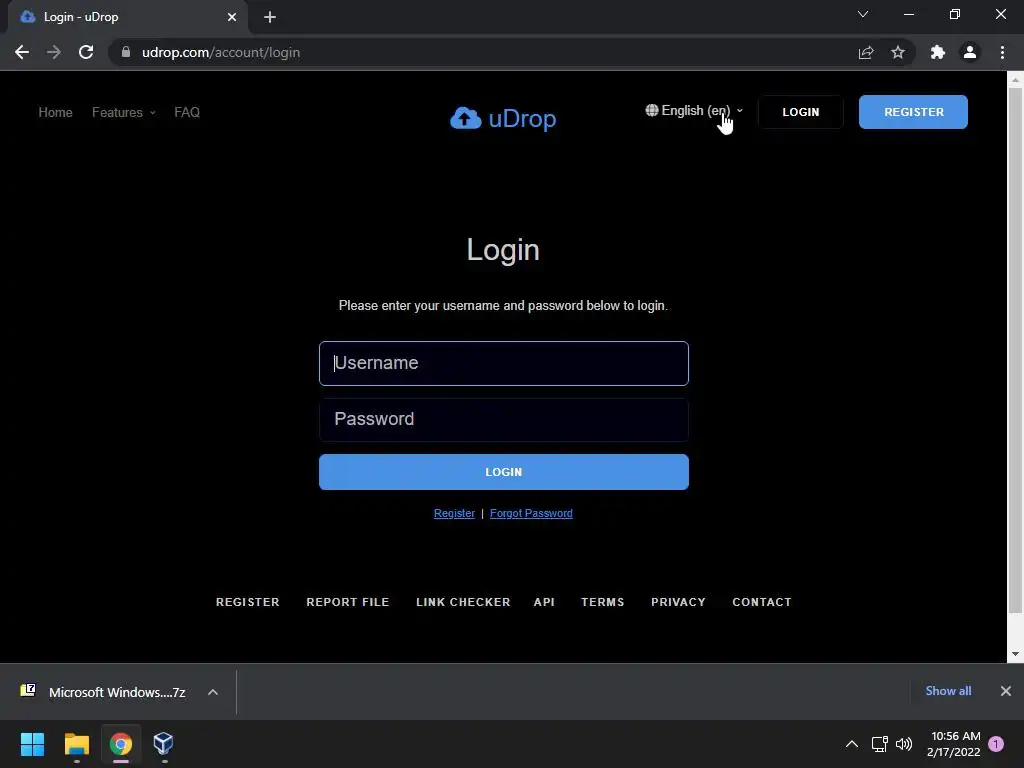
Task: Open API footer link
Action: click(544, 602)
